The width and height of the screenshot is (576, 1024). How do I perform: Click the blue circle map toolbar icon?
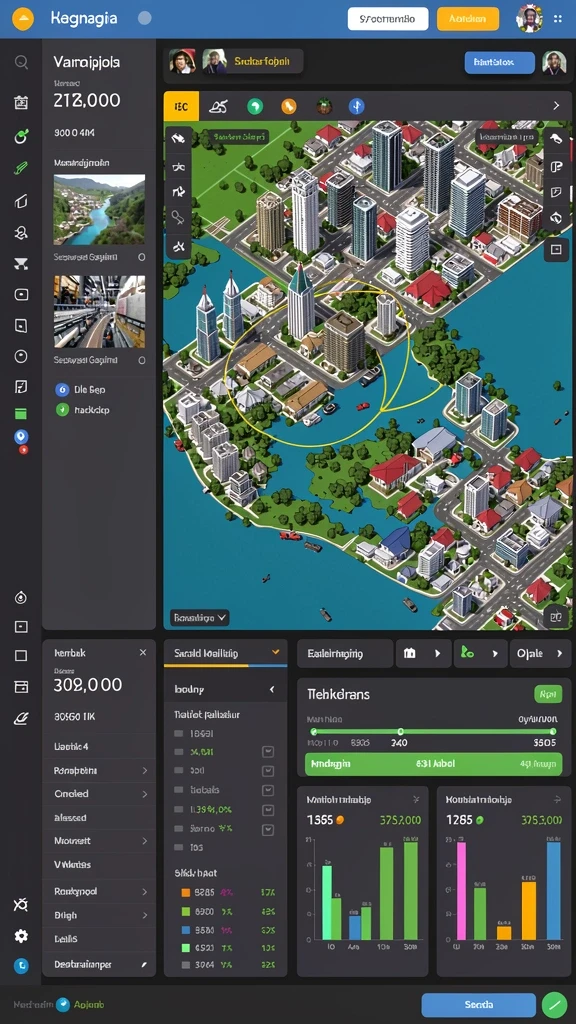tap(357, 106)
